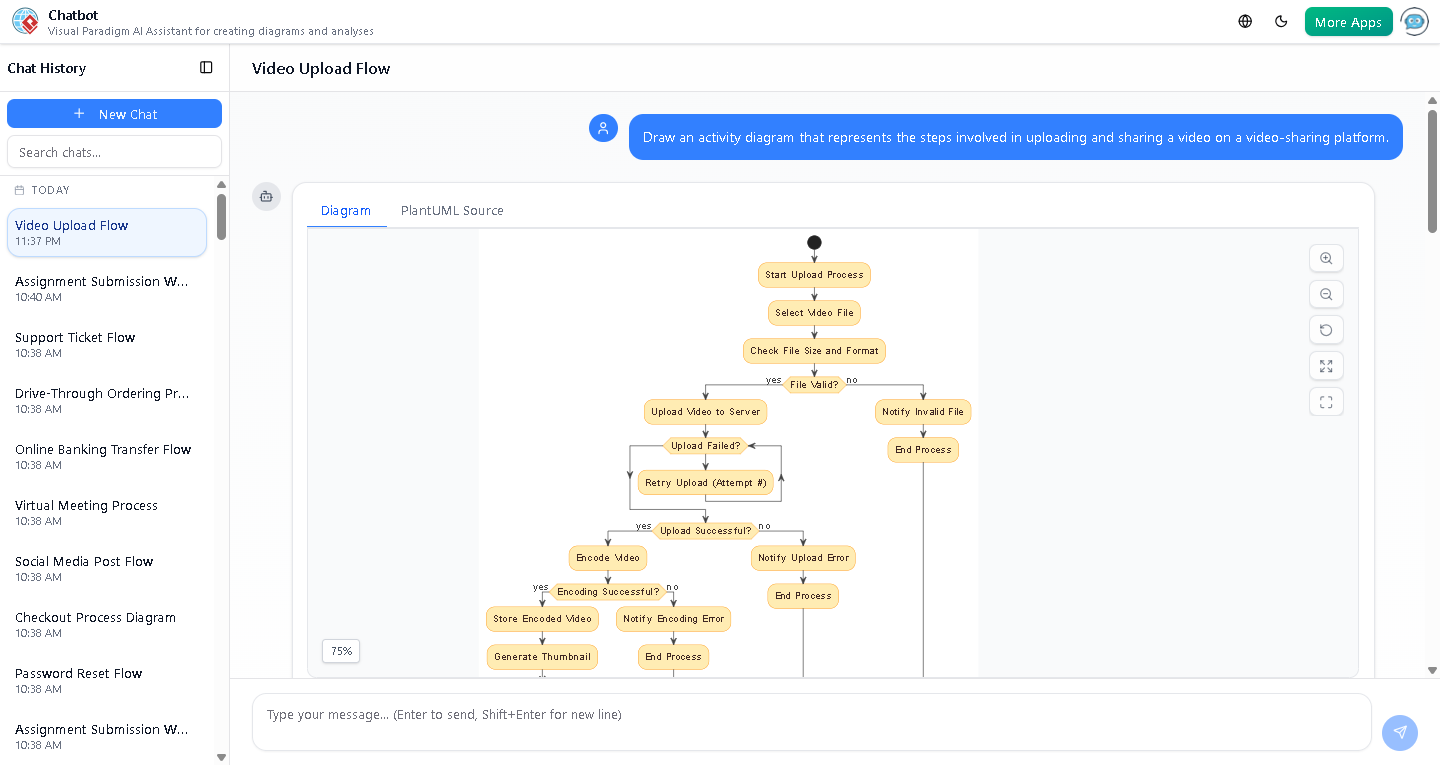Open the chatbot assistant icon beside the diagram
1440x765 pixels.
[266, 197]
